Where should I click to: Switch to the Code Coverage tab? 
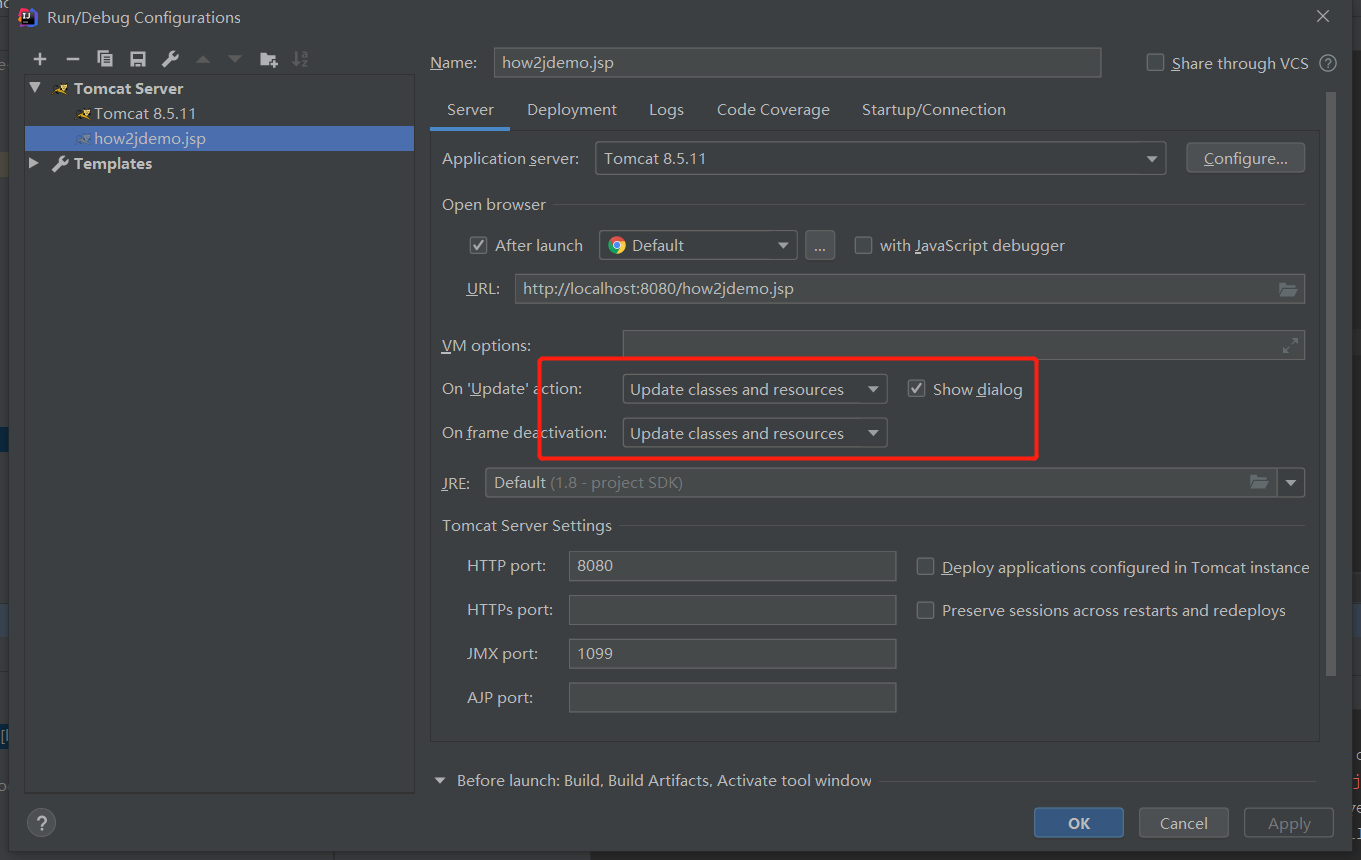click(x=773, y=110)
